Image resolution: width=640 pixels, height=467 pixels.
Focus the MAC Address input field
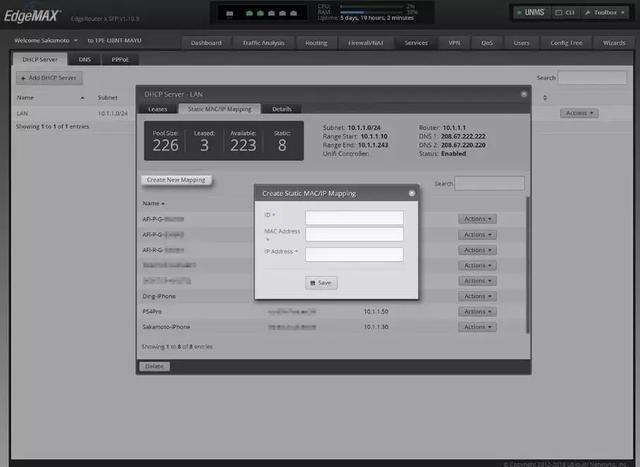[x=354, y=235]
